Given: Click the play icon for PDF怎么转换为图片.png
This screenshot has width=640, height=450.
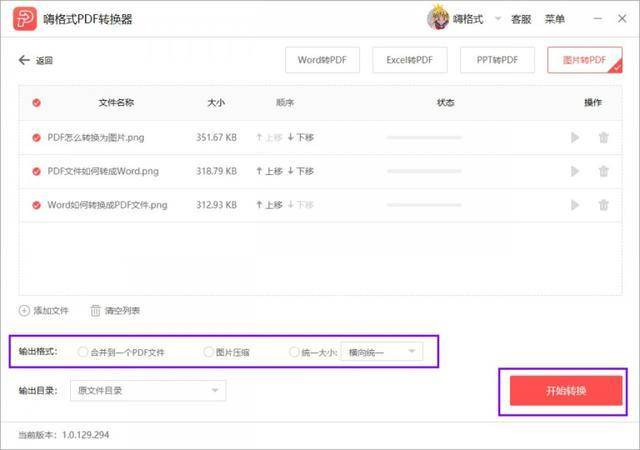Looking at the screenshot, I should click(575, 137).
